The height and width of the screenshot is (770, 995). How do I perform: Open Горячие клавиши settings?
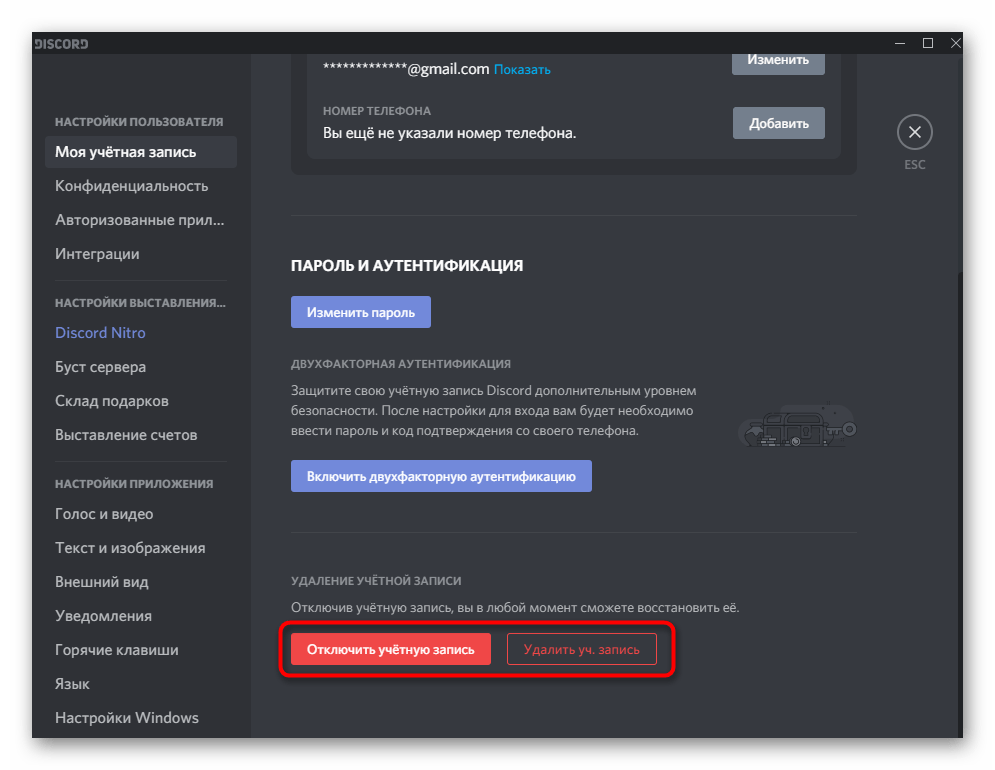point(116,650)
